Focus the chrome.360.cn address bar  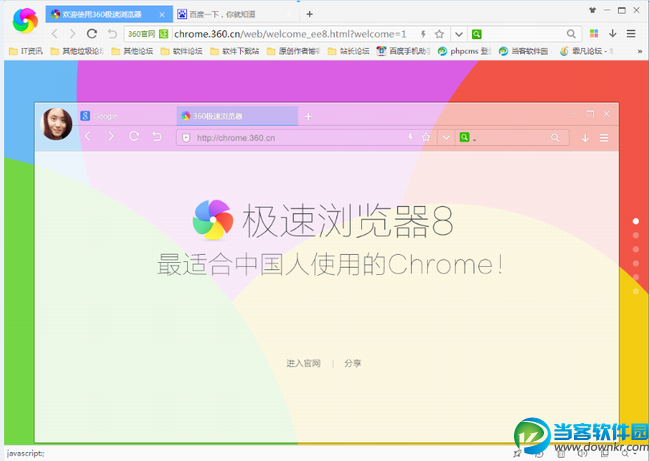pos(290,34)
